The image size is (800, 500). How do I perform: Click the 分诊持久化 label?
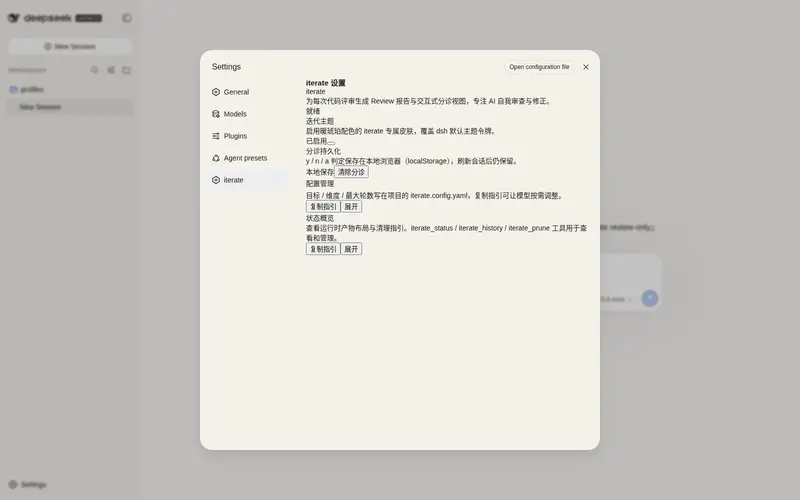click(323, 151)
